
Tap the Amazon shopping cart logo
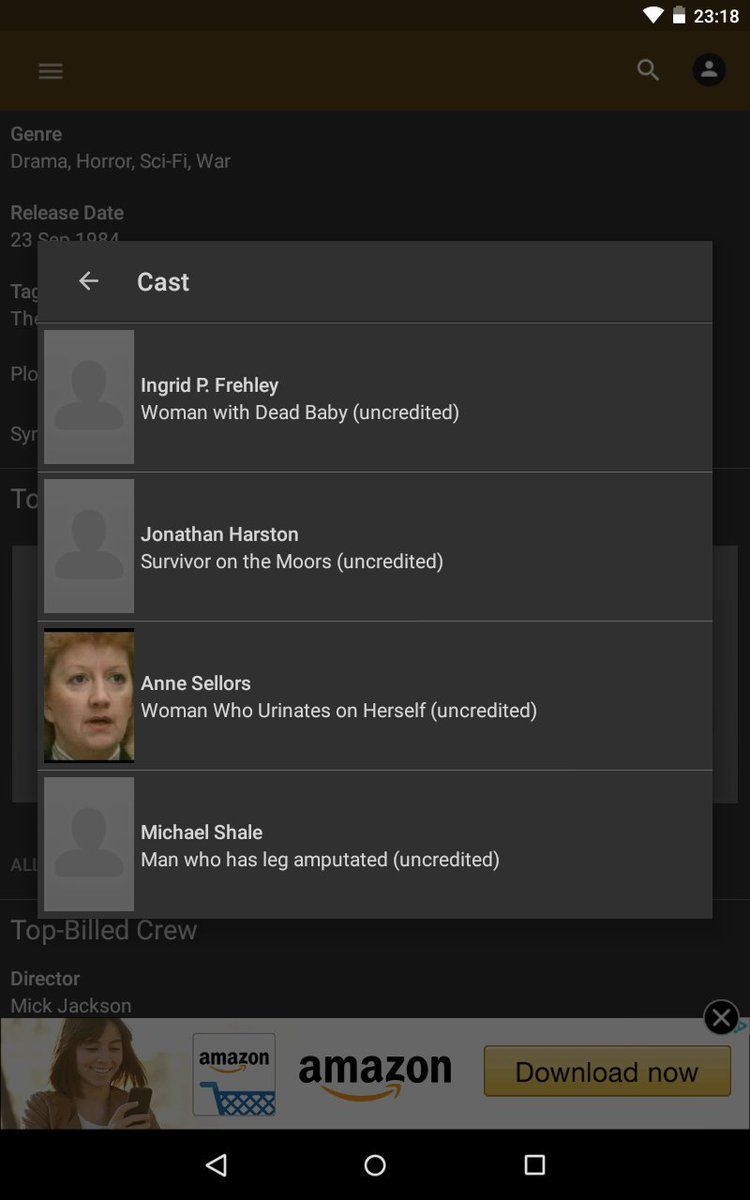coord(234,1074)
